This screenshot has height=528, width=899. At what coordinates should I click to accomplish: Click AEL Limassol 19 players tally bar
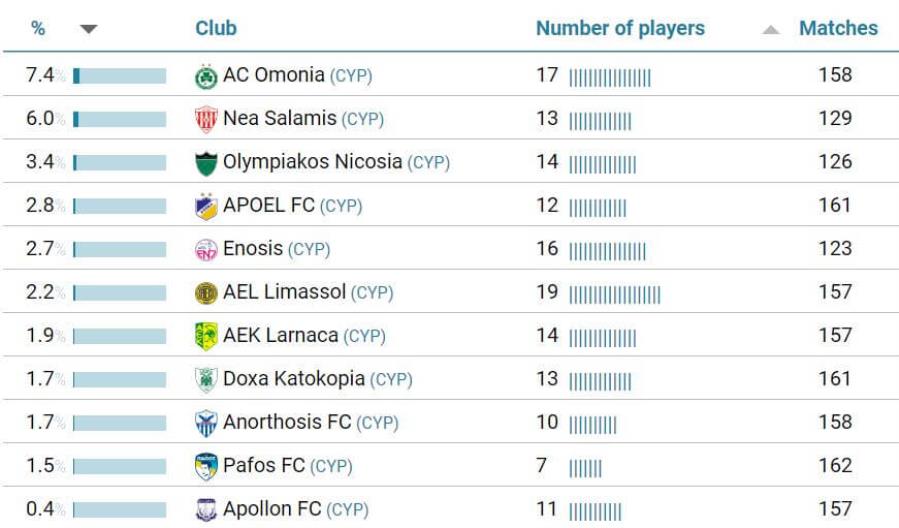tap(614, 293)
